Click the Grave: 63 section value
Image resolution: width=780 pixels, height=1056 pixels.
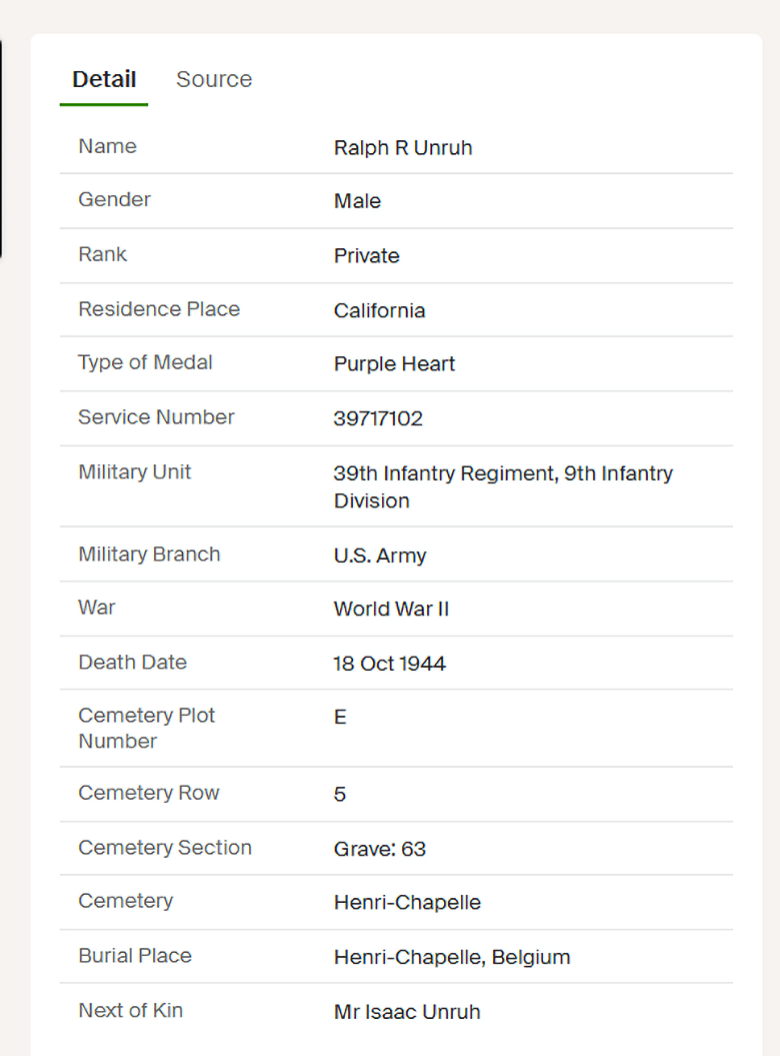point(379,848)
